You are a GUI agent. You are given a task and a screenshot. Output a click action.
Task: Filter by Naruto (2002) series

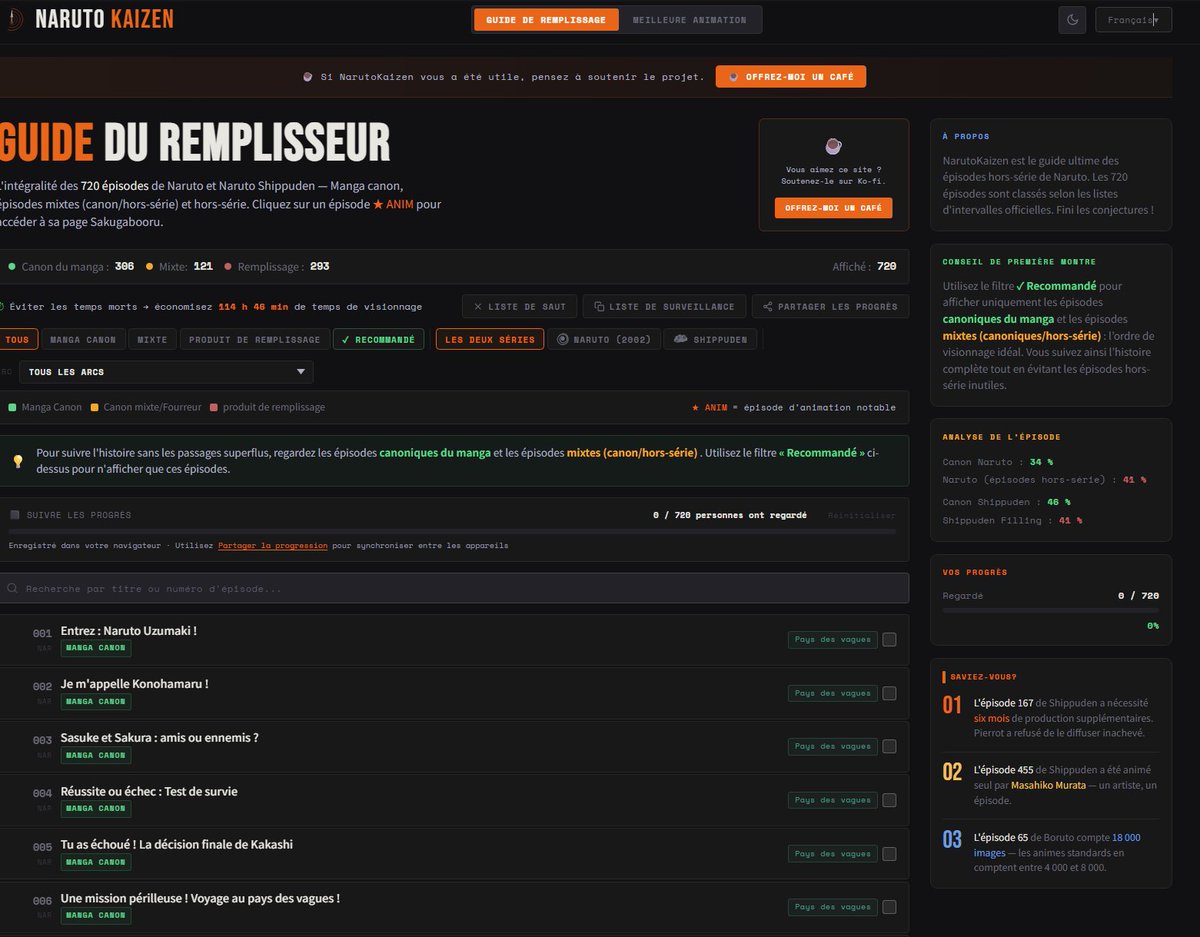click(603, 339)
